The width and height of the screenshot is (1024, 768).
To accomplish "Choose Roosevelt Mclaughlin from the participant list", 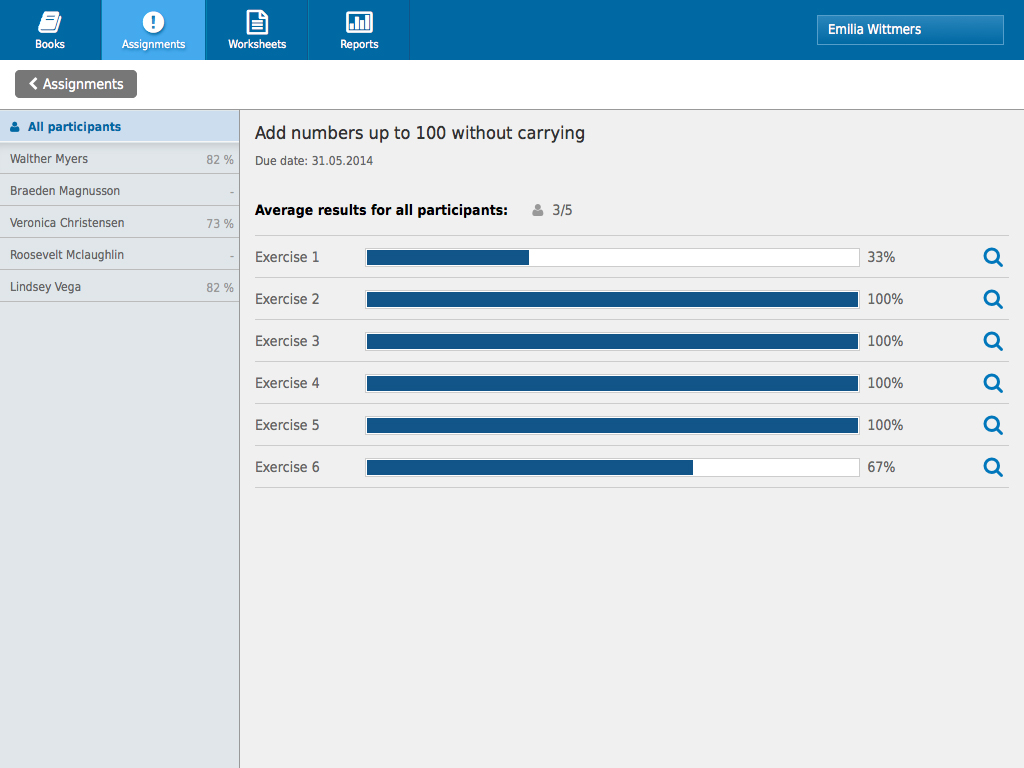I will pyautogui.click(x=119, y=255).
